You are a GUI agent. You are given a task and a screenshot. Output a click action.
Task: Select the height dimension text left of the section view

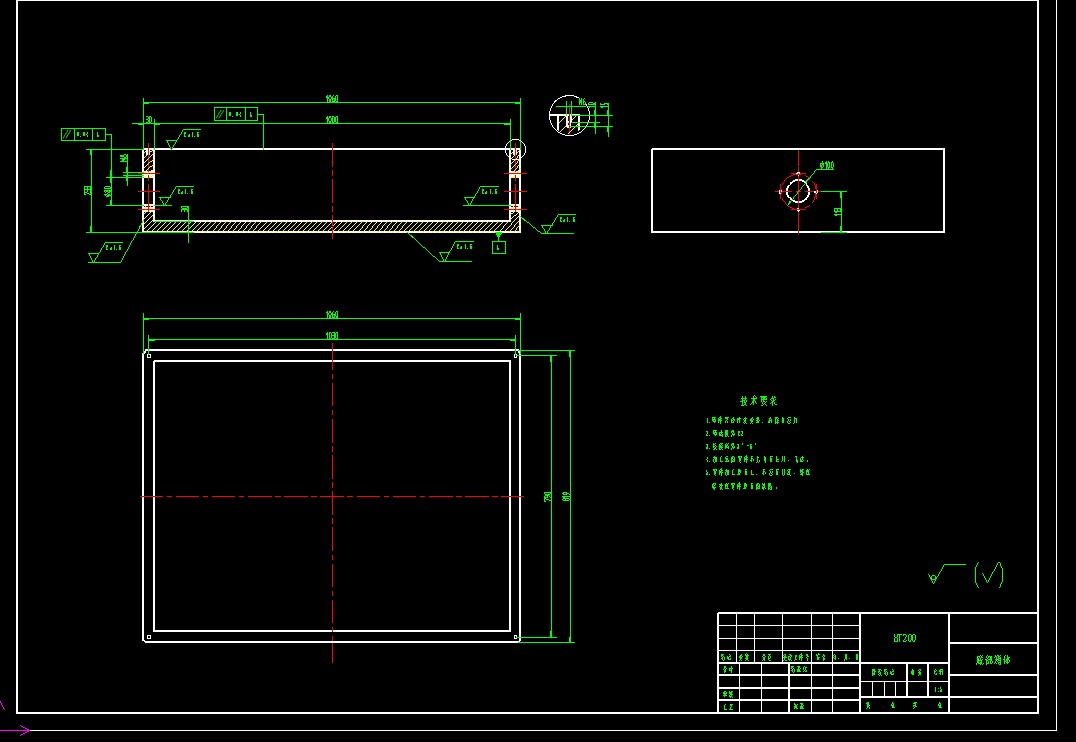click(x=87, y=190)
